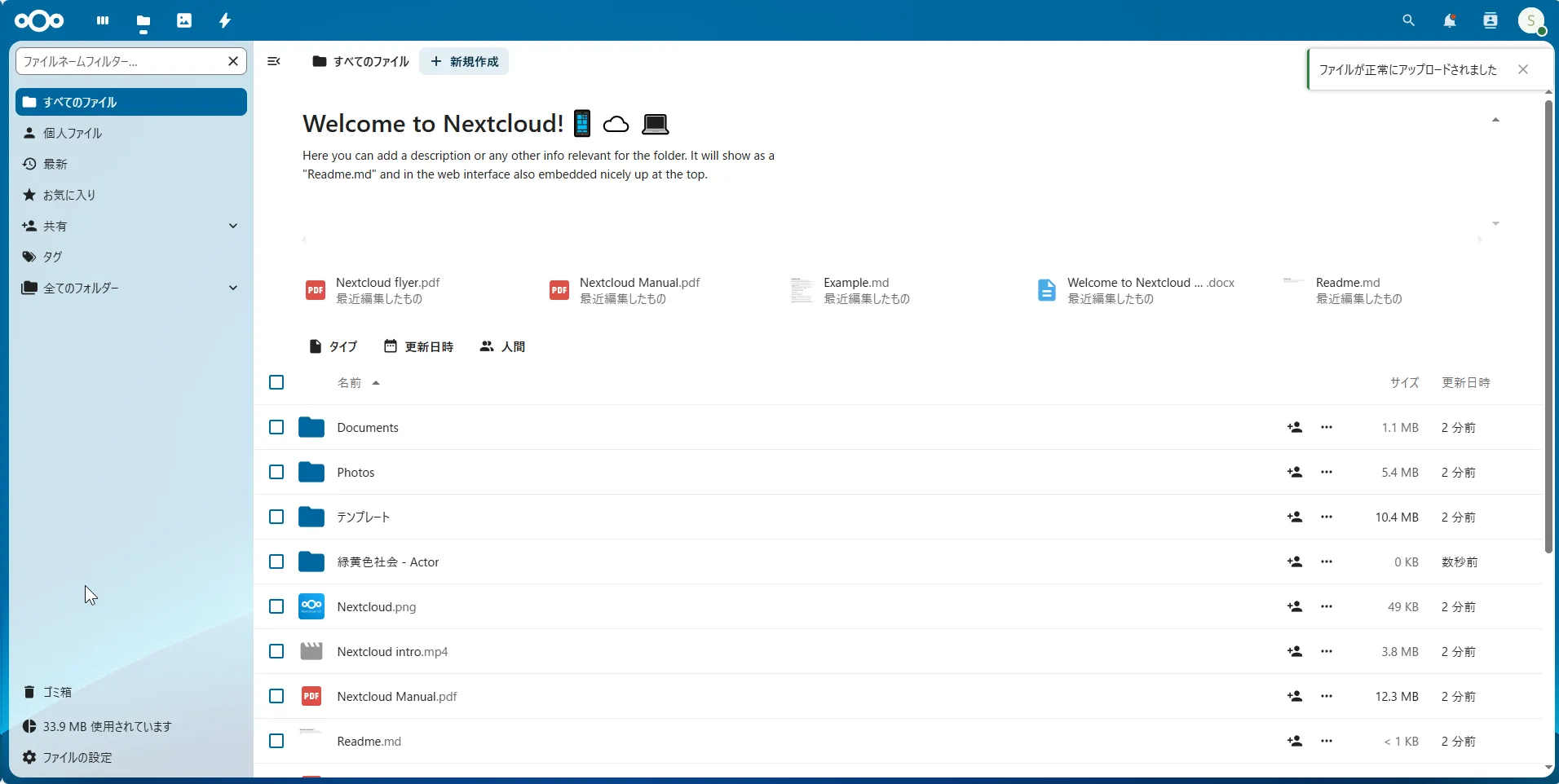Click the share icon for Documents folder

[x=1295, y=427]
